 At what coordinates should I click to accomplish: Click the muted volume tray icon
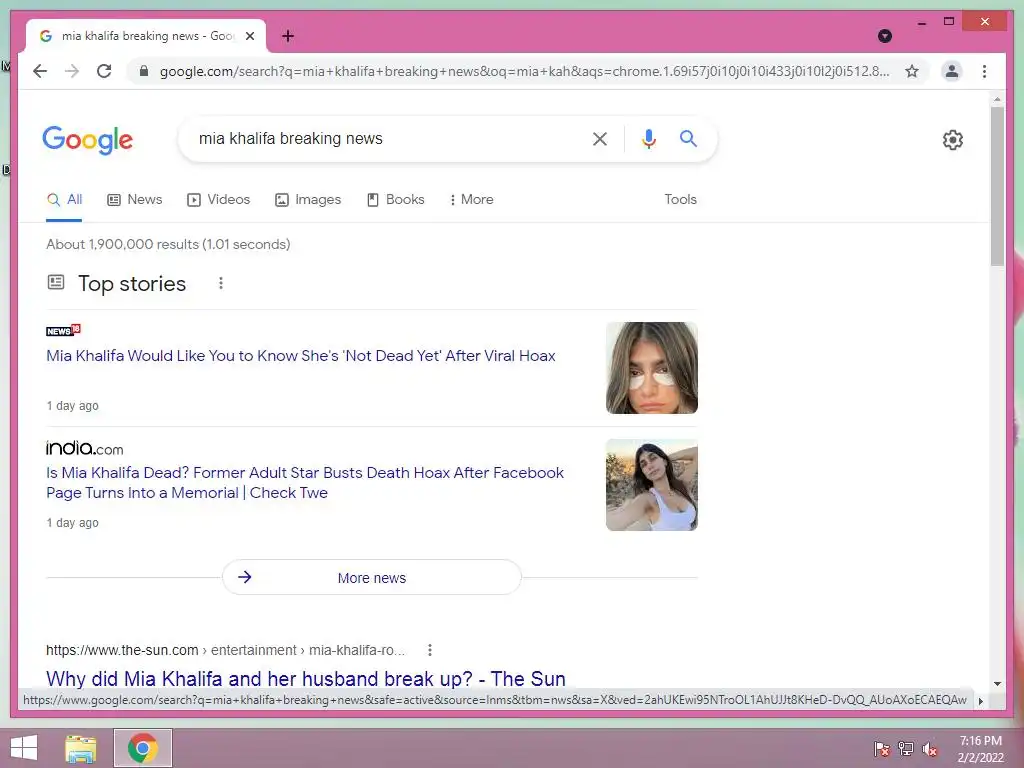click(930, 748)
